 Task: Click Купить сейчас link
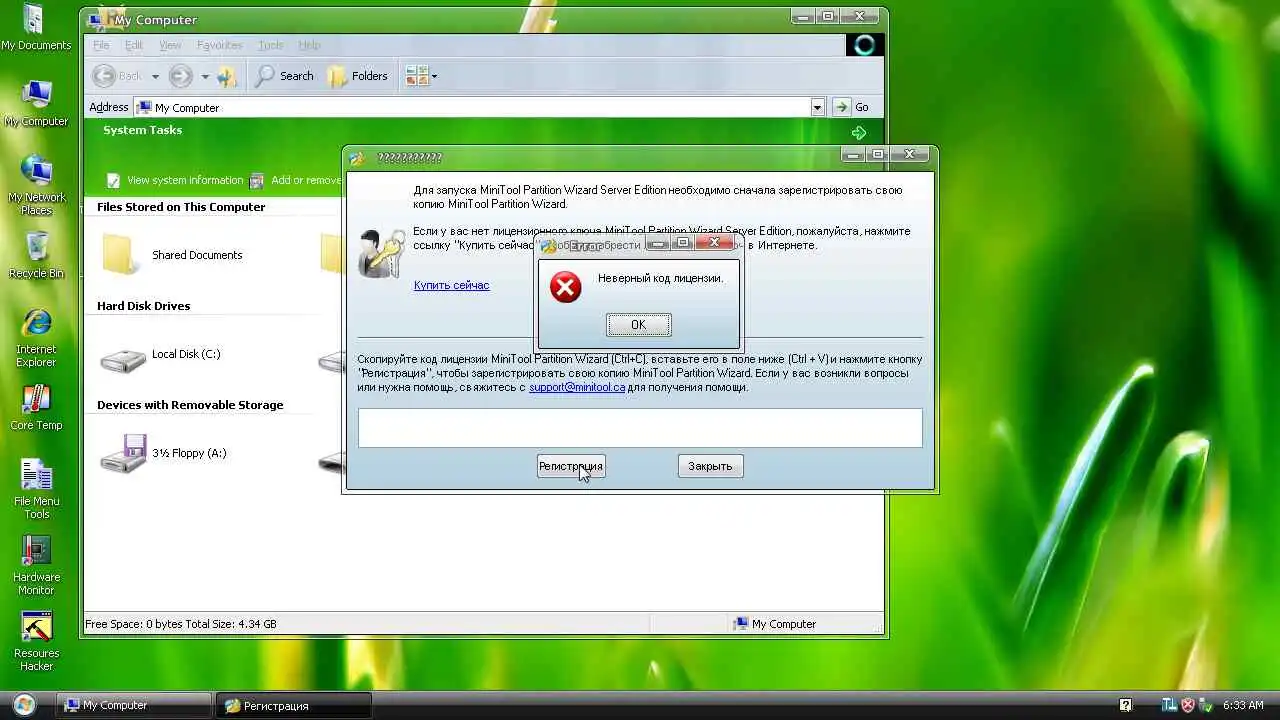click(451, 285)
